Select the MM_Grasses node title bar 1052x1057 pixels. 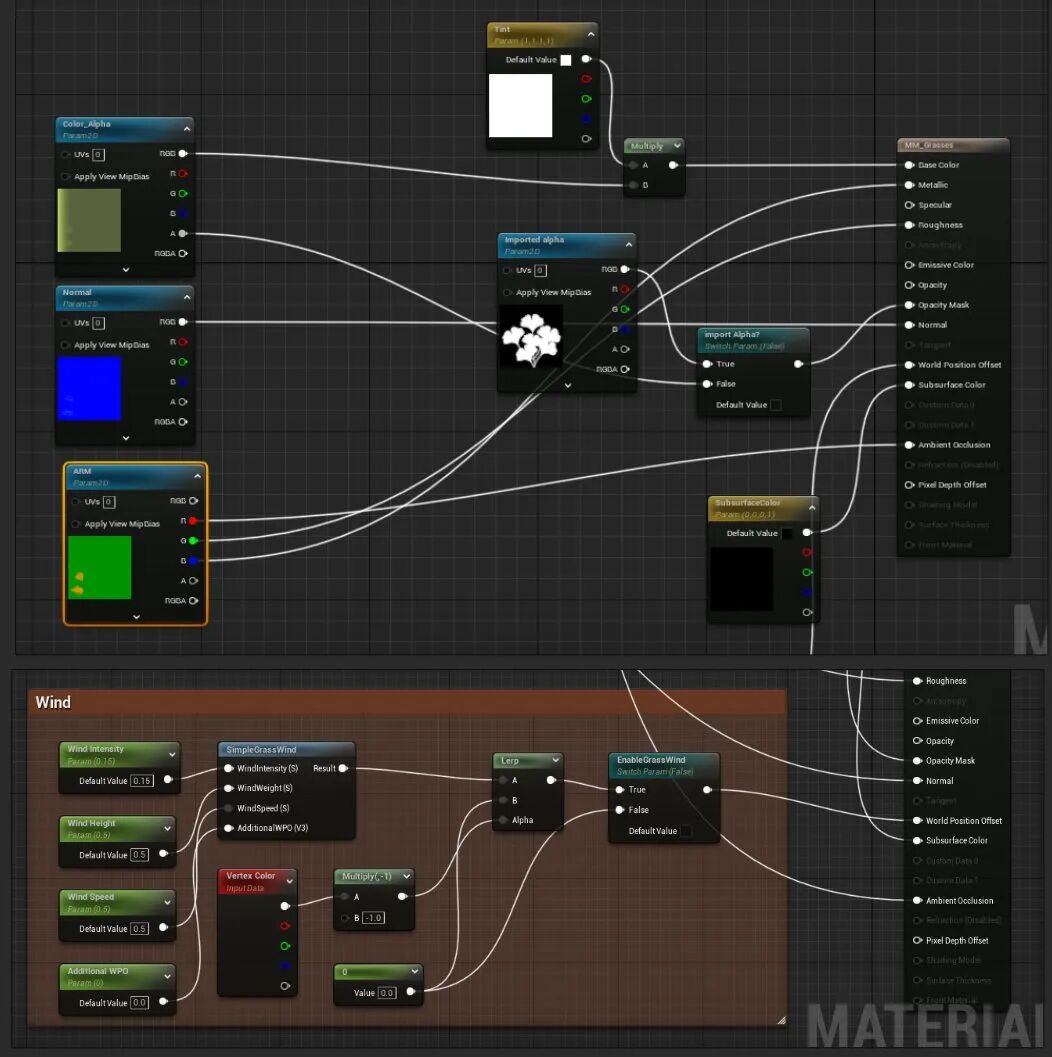(x=953, y=145)
